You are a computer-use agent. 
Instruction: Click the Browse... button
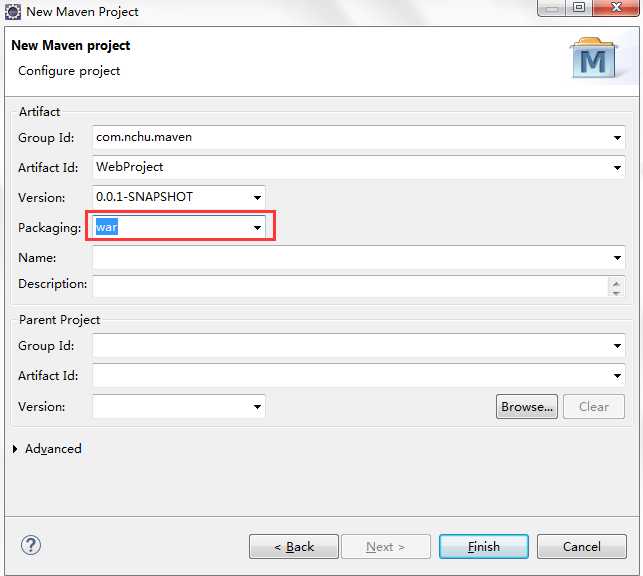527,407
